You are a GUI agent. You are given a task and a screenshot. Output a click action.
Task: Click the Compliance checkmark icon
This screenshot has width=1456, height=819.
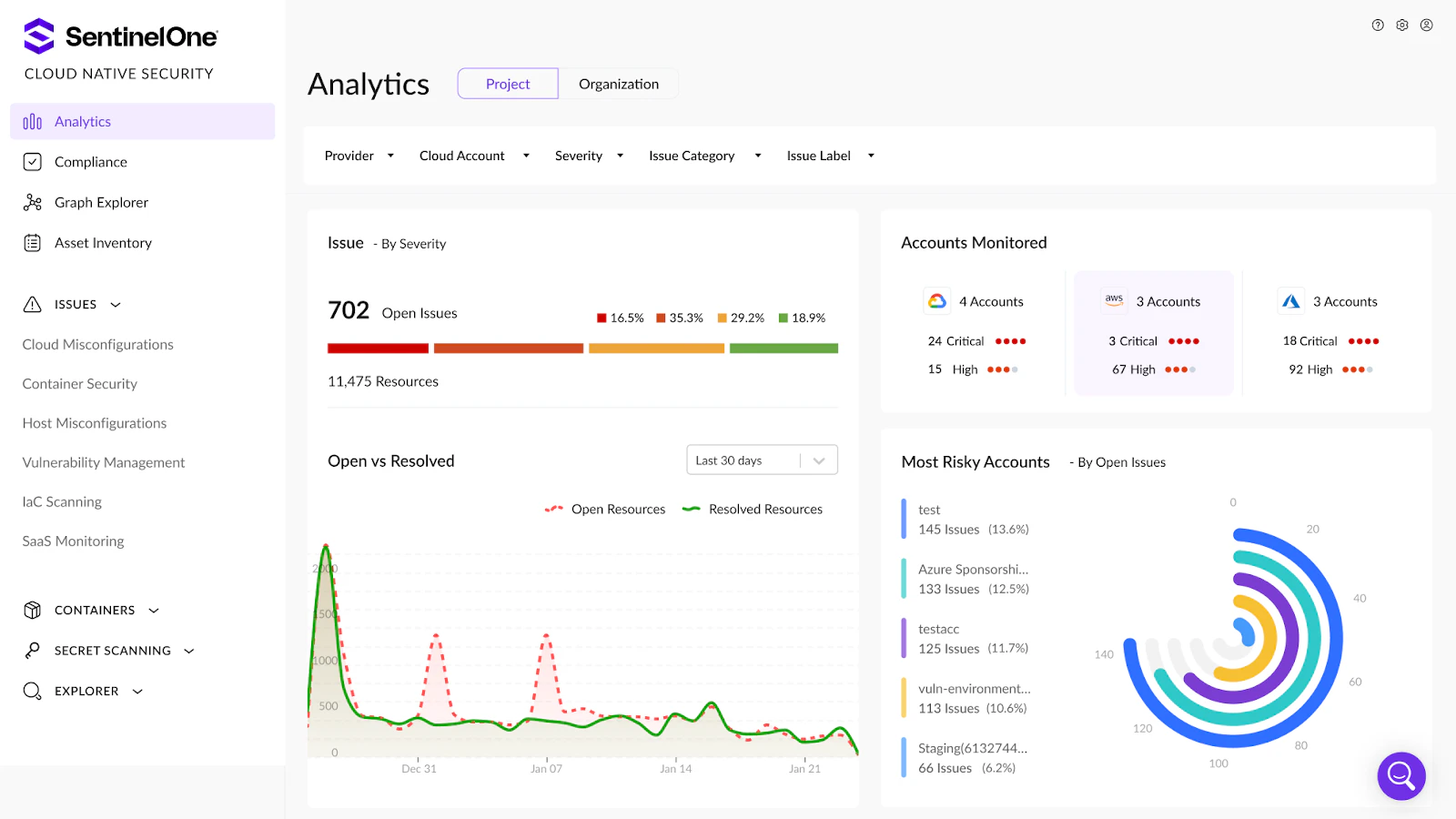(x=33, y=162)
